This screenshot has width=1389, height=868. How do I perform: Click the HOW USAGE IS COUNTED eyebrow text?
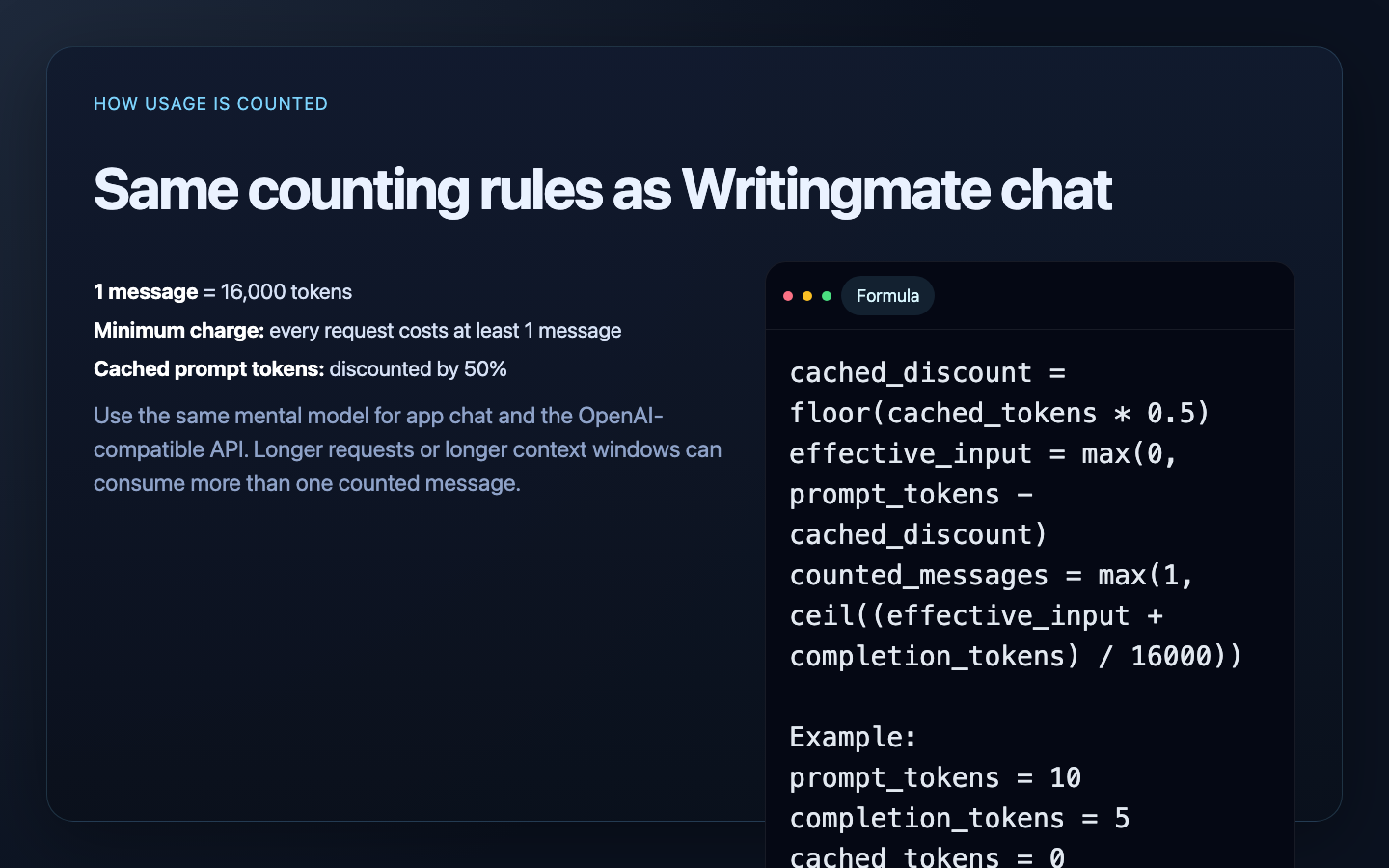210,103
